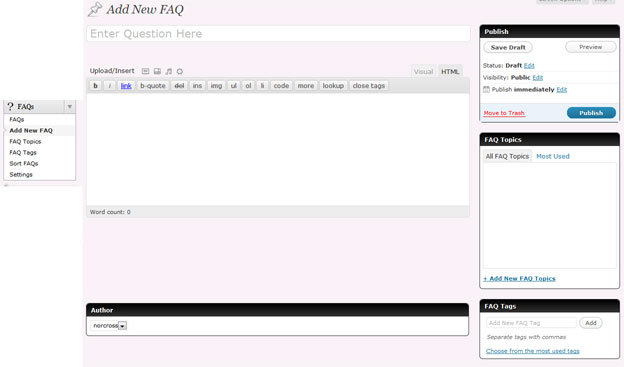Viewport: 624px width, 367px height.
Task: Click the Add Audio music note icon
Action: click(169, 71)
